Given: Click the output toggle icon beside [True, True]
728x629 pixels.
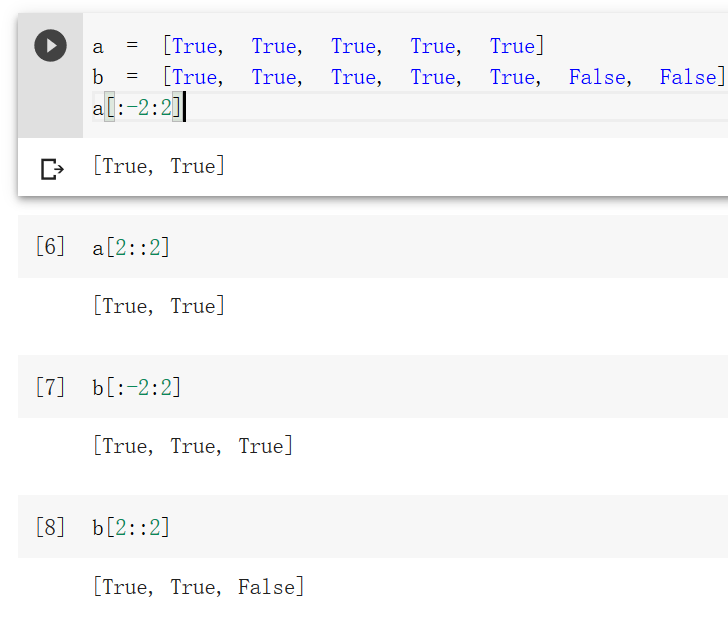Looking at the screenshot, I should 52,169.
